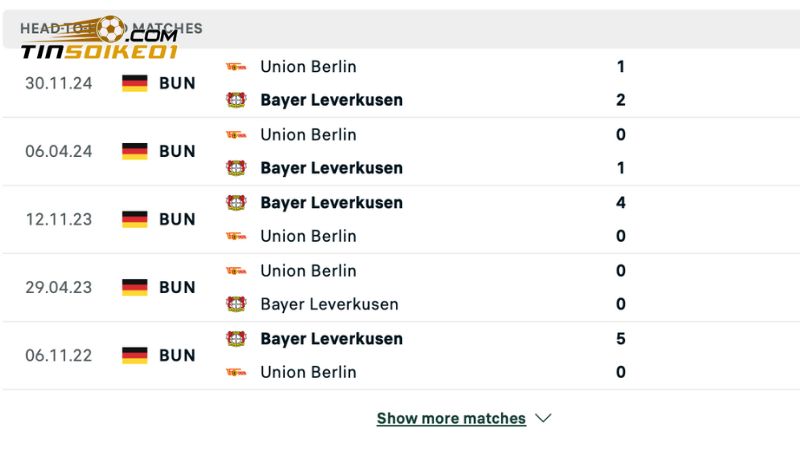This screenshot has width=800, height=450.
Task: Open Union Berlin team in 12.11.23 match
Action: pyautogui.click(x=308, y=236)
